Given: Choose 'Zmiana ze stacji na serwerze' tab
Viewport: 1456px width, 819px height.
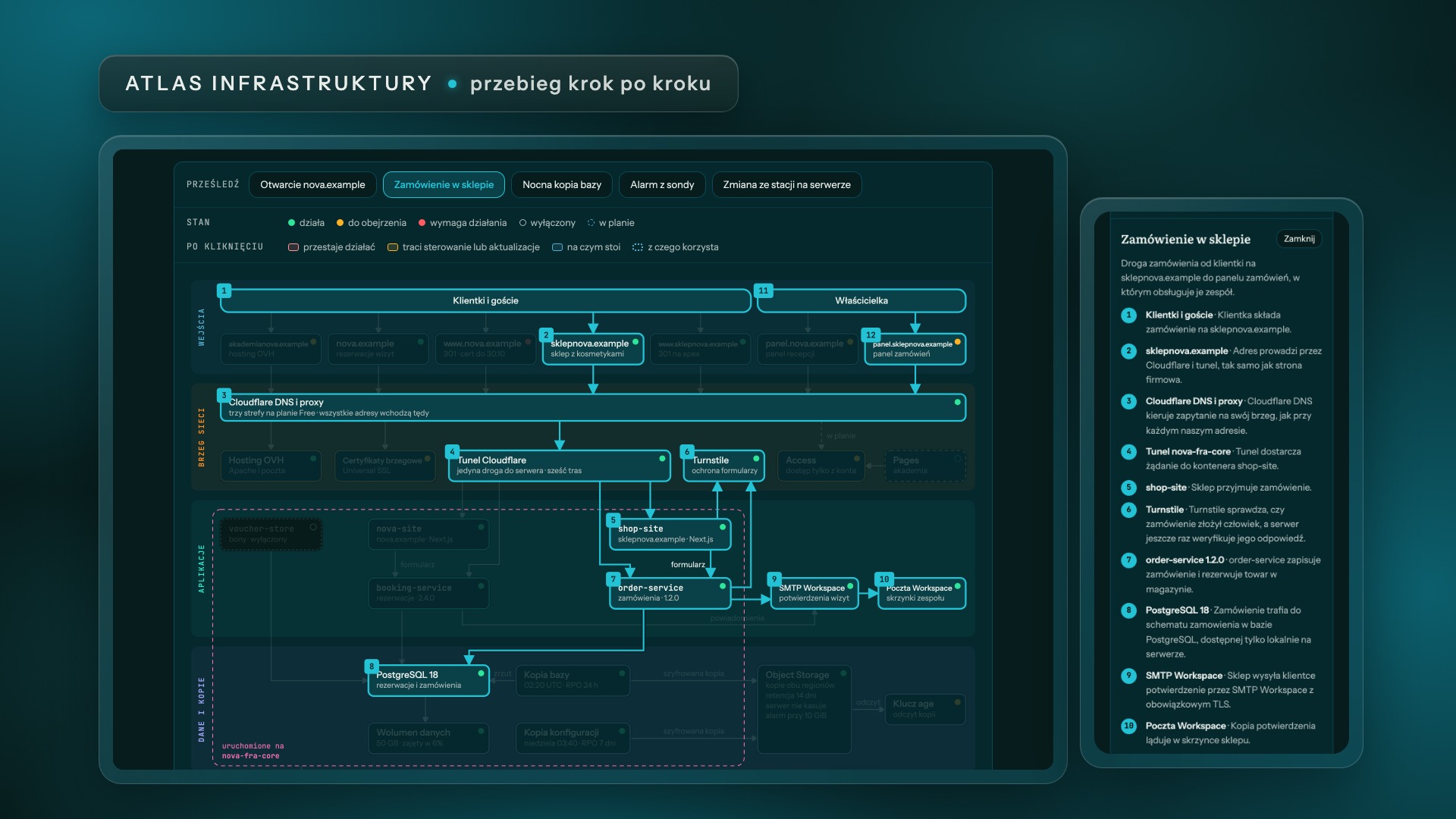Looking at the screenshot, I should point(786,185).
